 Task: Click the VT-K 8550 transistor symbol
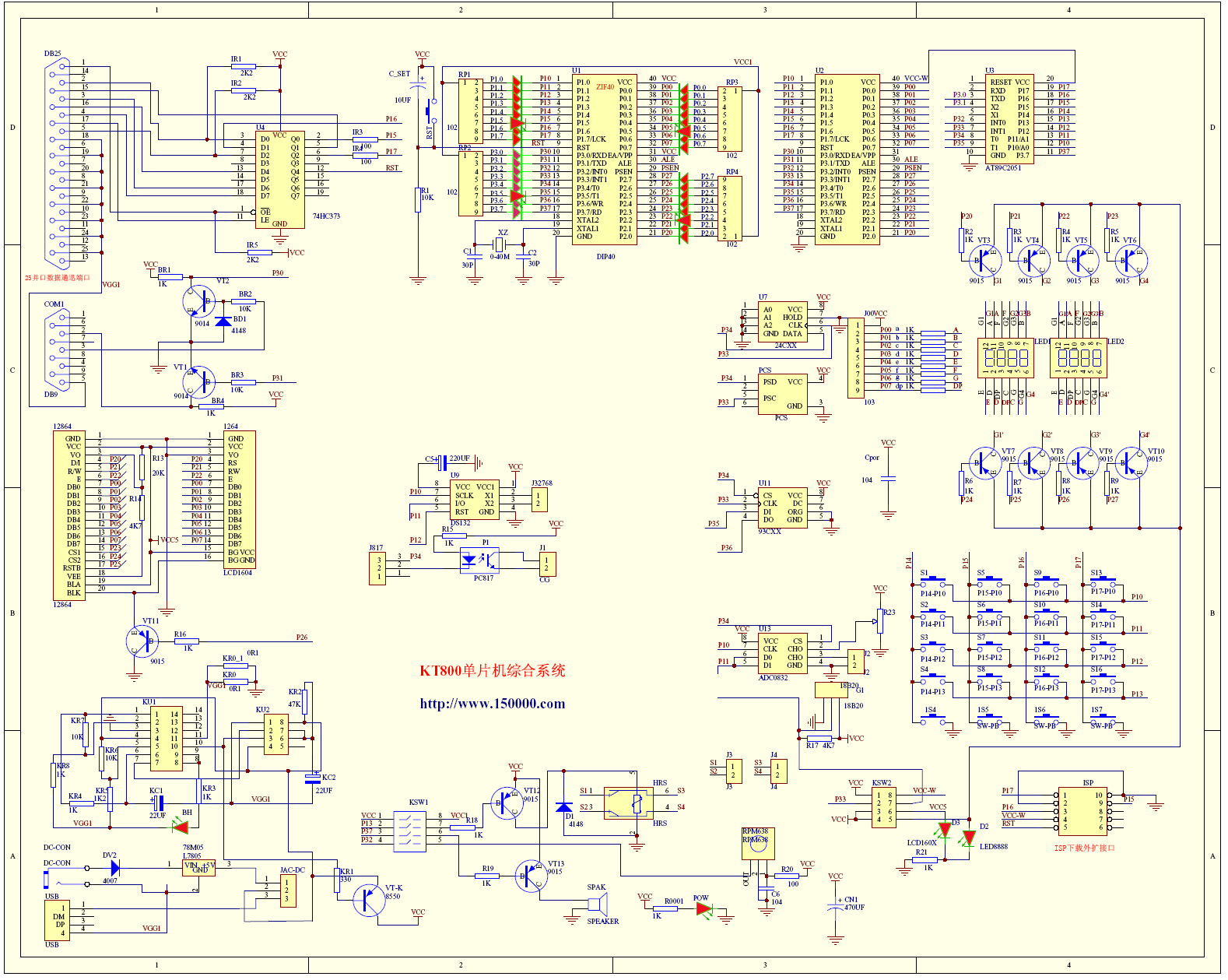click(369, 900)
